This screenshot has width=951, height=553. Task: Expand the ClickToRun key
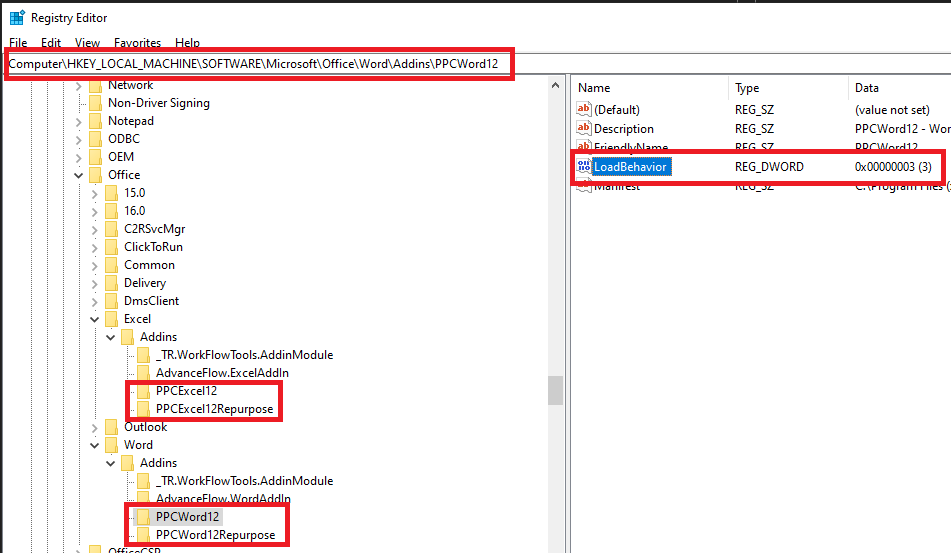(x=95, y=248)
